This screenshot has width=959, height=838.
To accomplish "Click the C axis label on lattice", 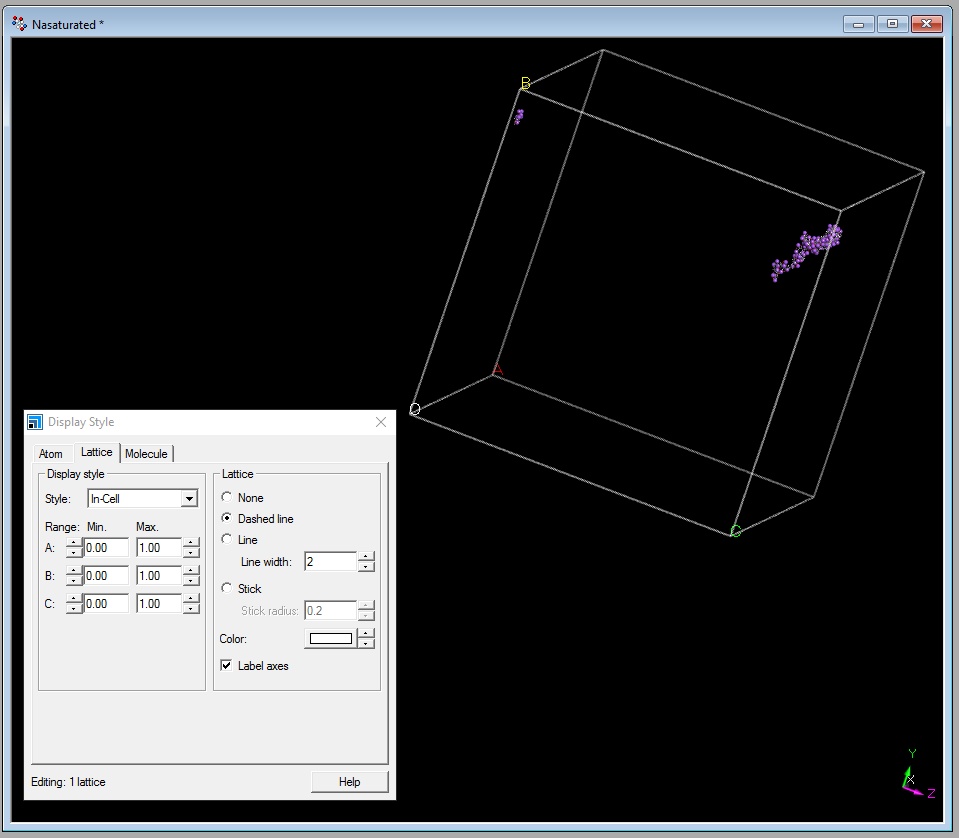I will 736,531.
